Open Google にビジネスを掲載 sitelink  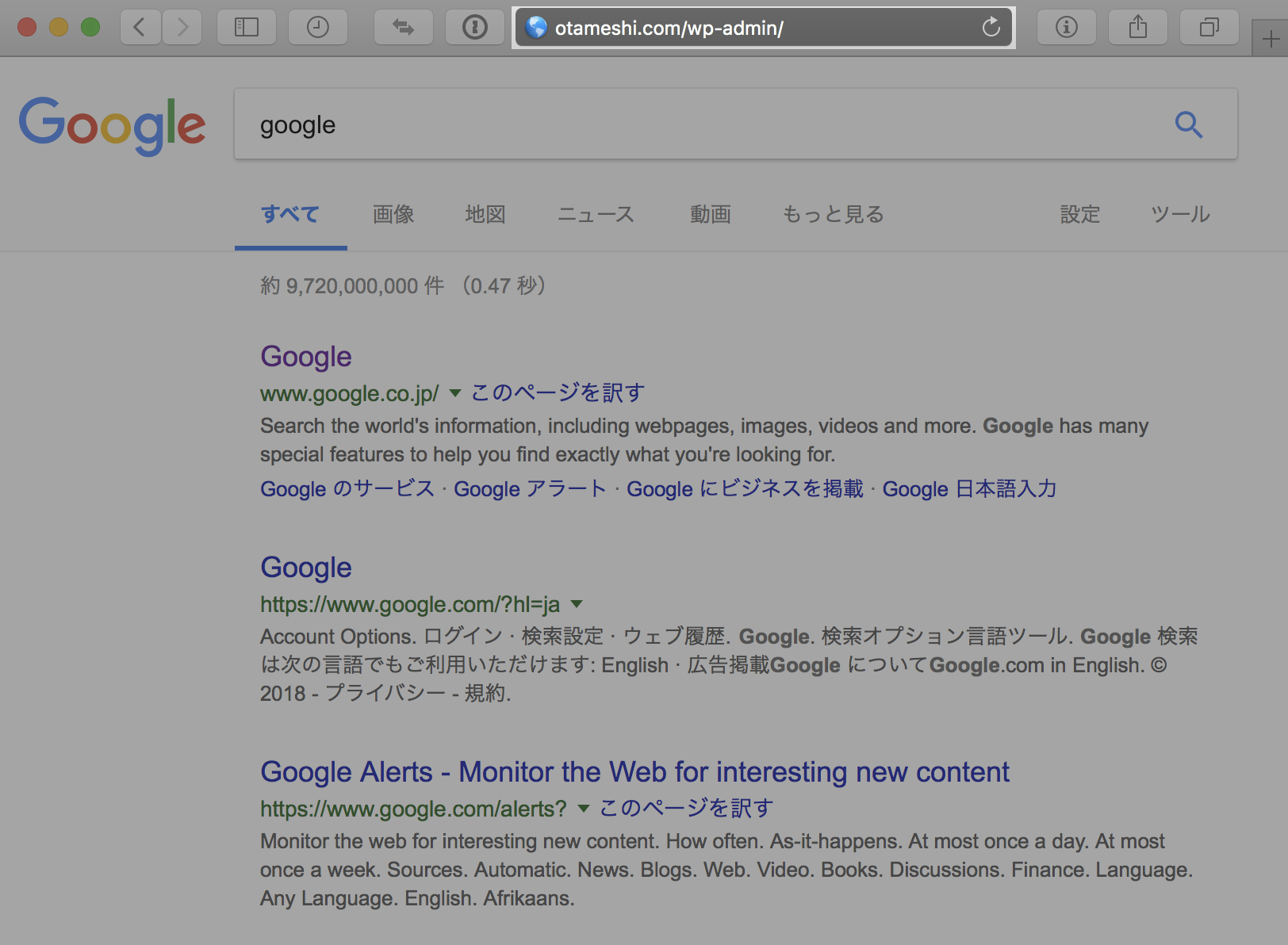coord(745,488)
